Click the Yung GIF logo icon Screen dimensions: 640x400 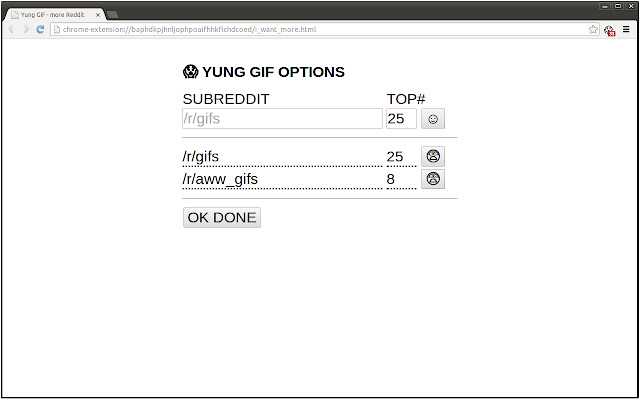pos(190,72)
